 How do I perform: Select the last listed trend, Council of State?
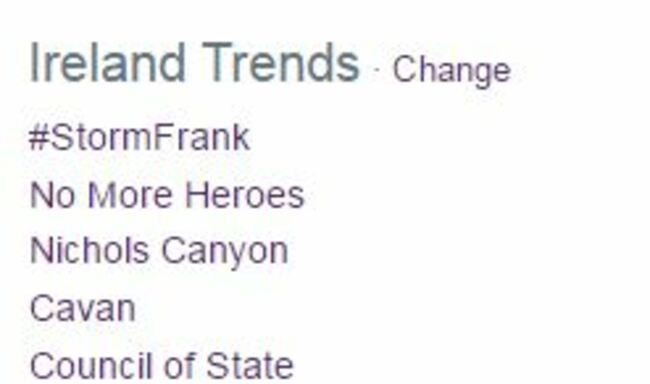162,365
